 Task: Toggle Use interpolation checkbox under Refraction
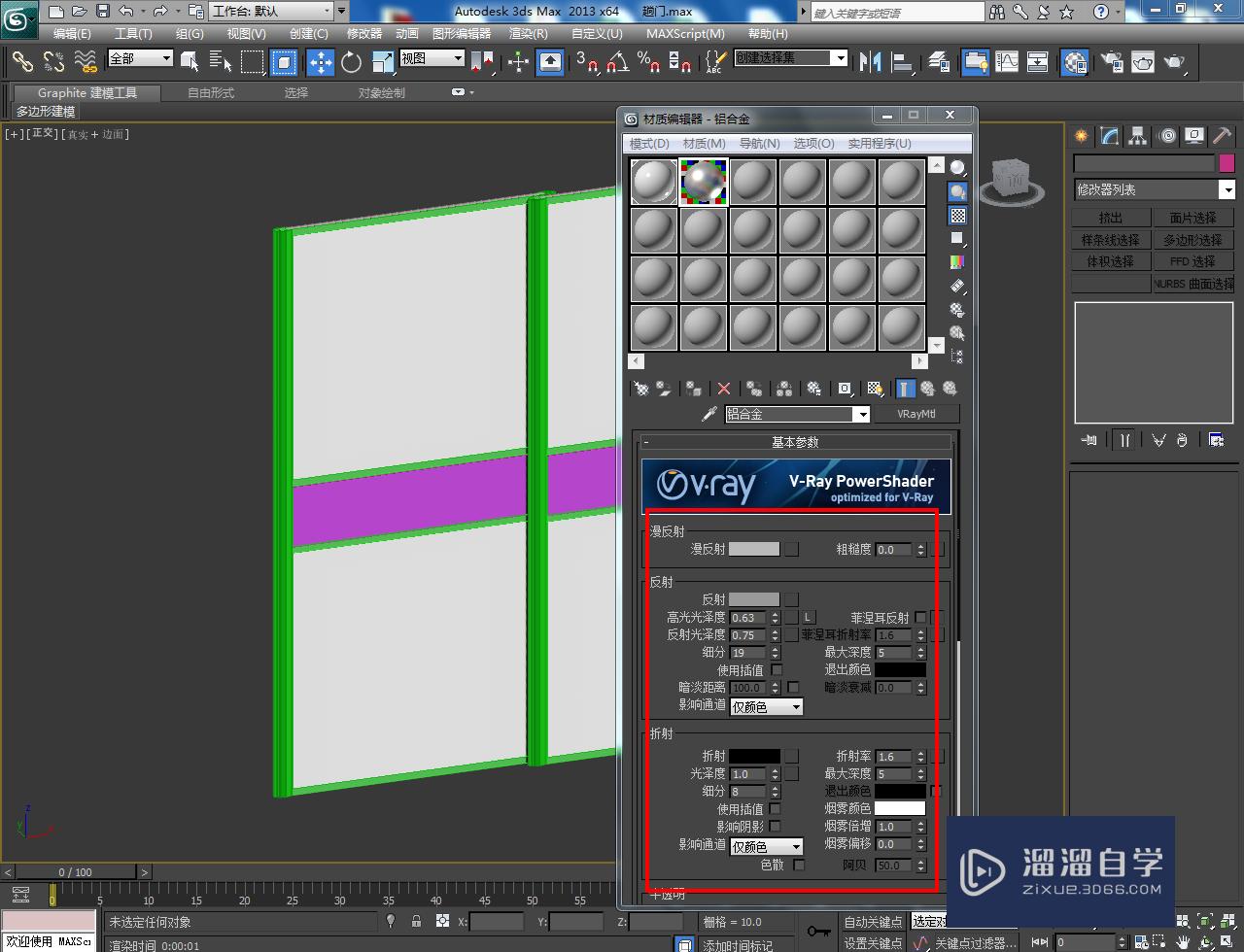coord(775,809)
